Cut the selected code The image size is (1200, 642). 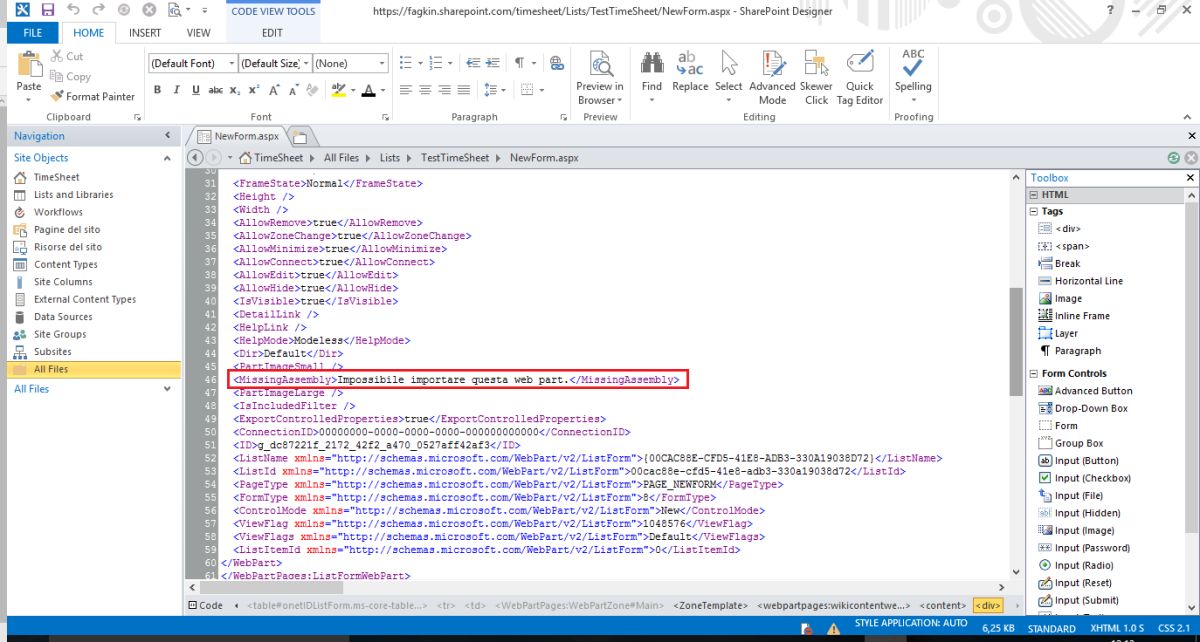tap(67, 57)
